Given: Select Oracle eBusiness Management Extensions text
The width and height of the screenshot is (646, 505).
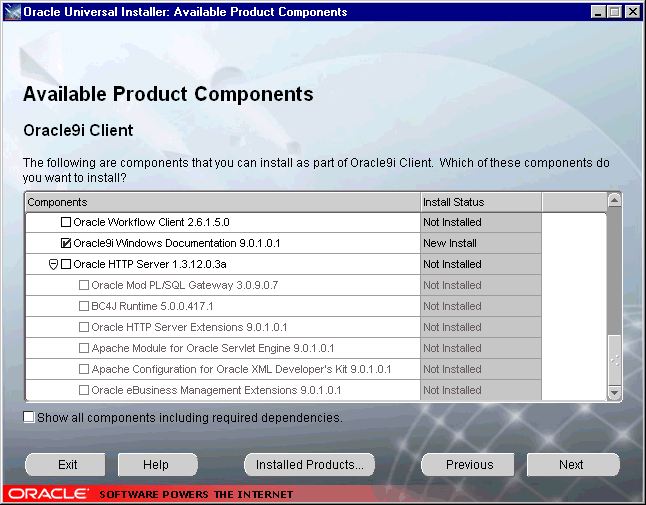Looking at the screenshot, I should point(216,390).
